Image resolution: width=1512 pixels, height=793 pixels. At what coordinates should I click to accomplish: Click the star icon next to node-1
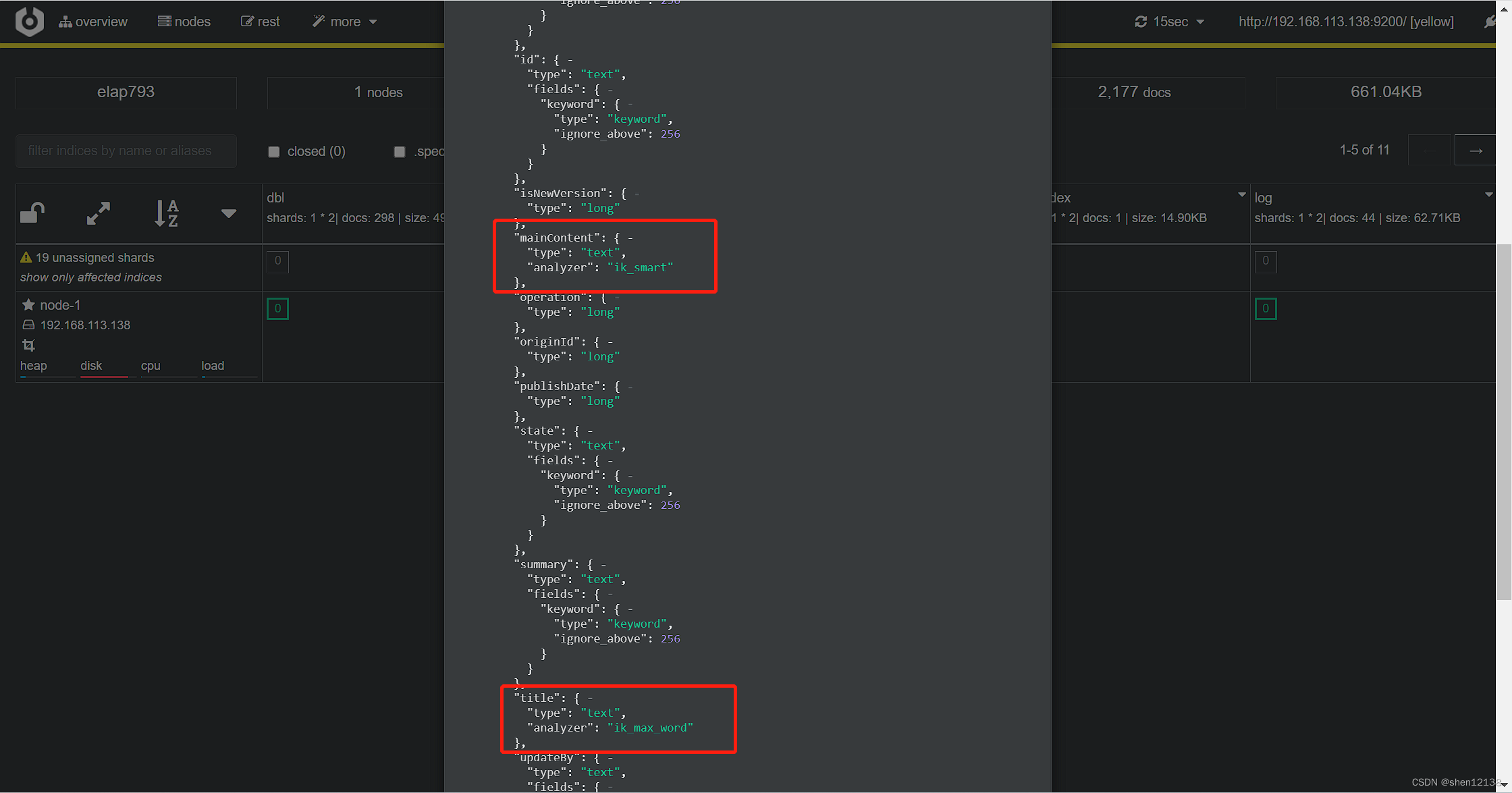pos(28,304)
